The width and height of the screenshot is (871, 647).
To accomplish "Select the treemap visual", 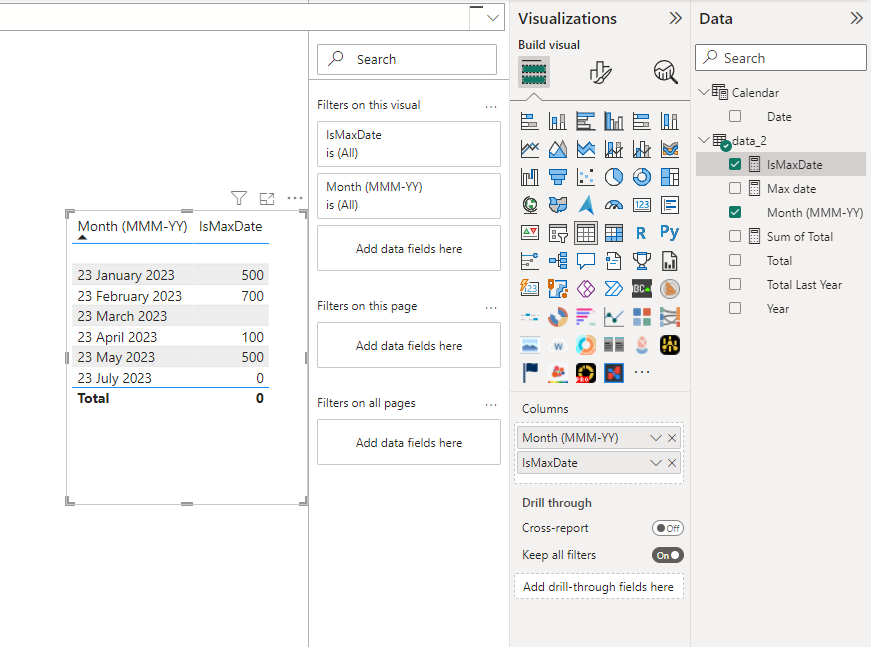I will point(670,177).
